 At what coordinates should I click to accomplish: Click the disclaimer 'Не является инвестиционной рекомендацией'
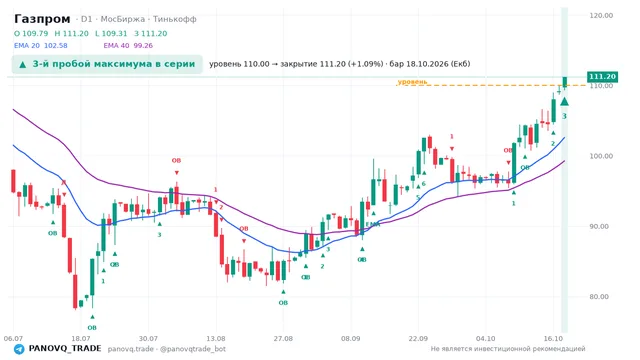coord(508,349)
